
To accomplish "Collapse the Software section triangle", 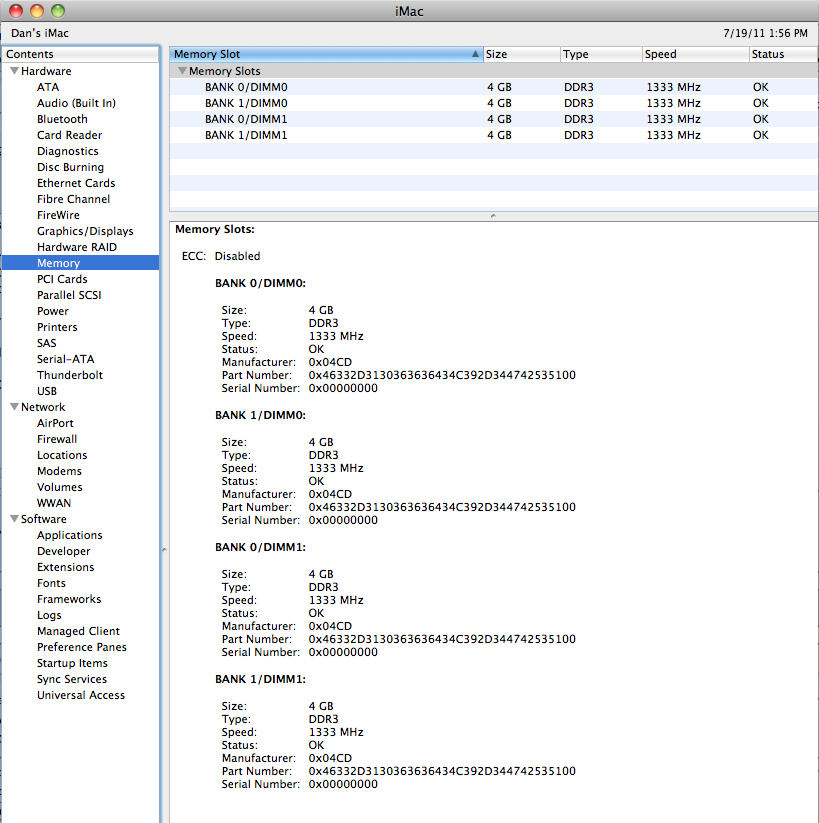I will [x=14, y=519].
